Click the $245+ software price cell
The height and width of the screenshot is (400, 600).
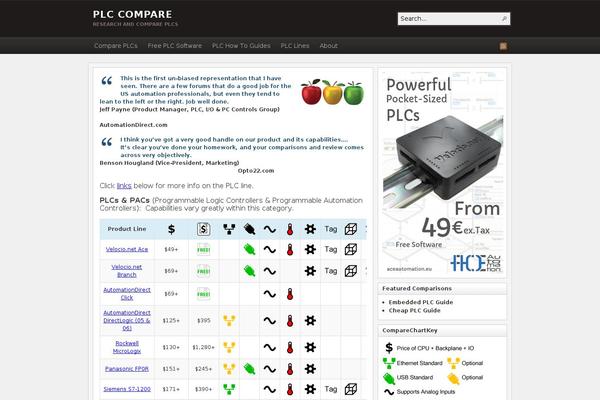click(204, 369)
